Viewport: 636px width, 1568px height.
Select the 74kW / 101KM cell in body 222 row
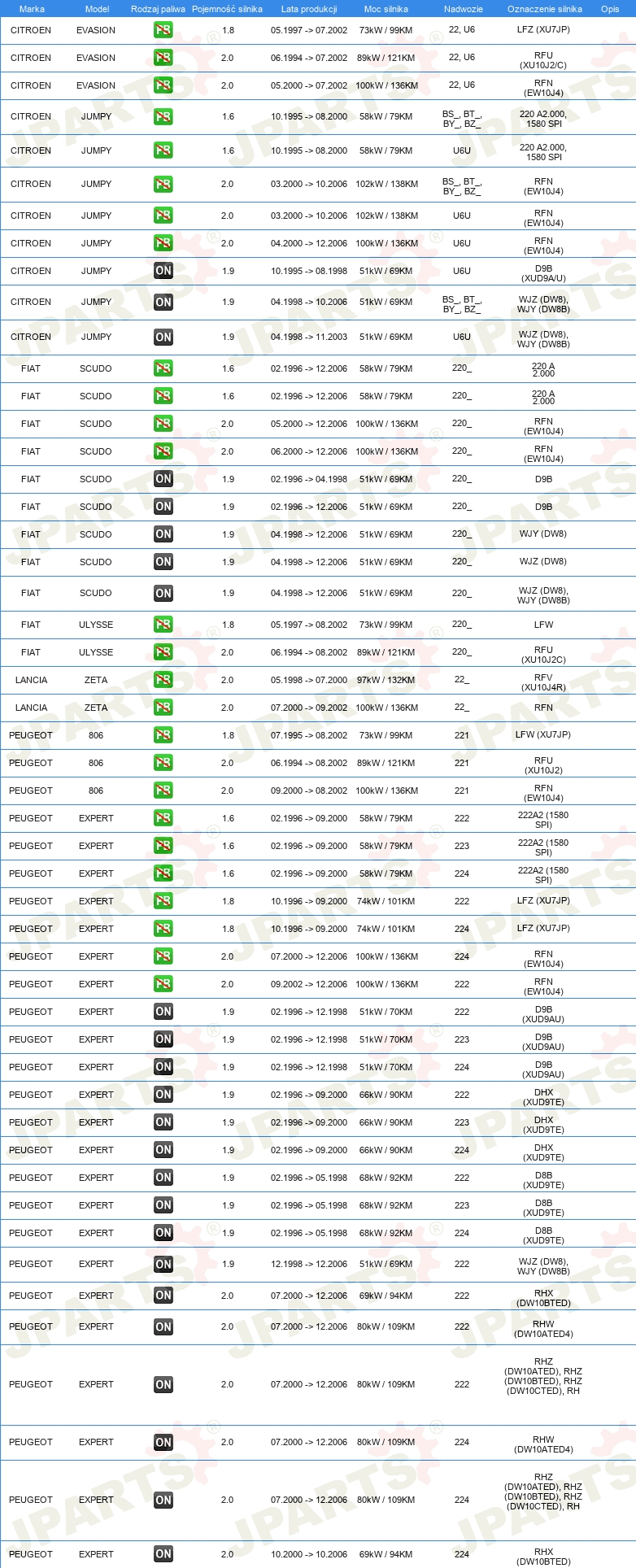(386, 901)
